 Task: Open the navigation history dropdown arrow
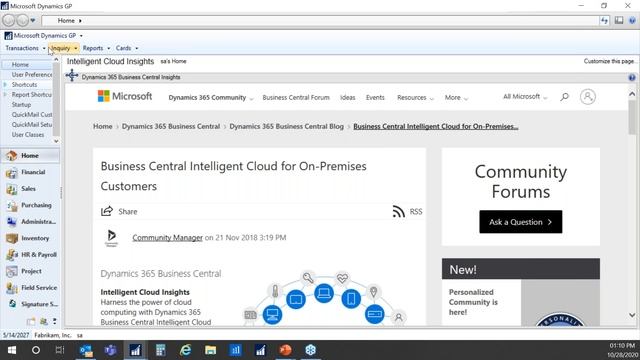(x=33, y=20)
